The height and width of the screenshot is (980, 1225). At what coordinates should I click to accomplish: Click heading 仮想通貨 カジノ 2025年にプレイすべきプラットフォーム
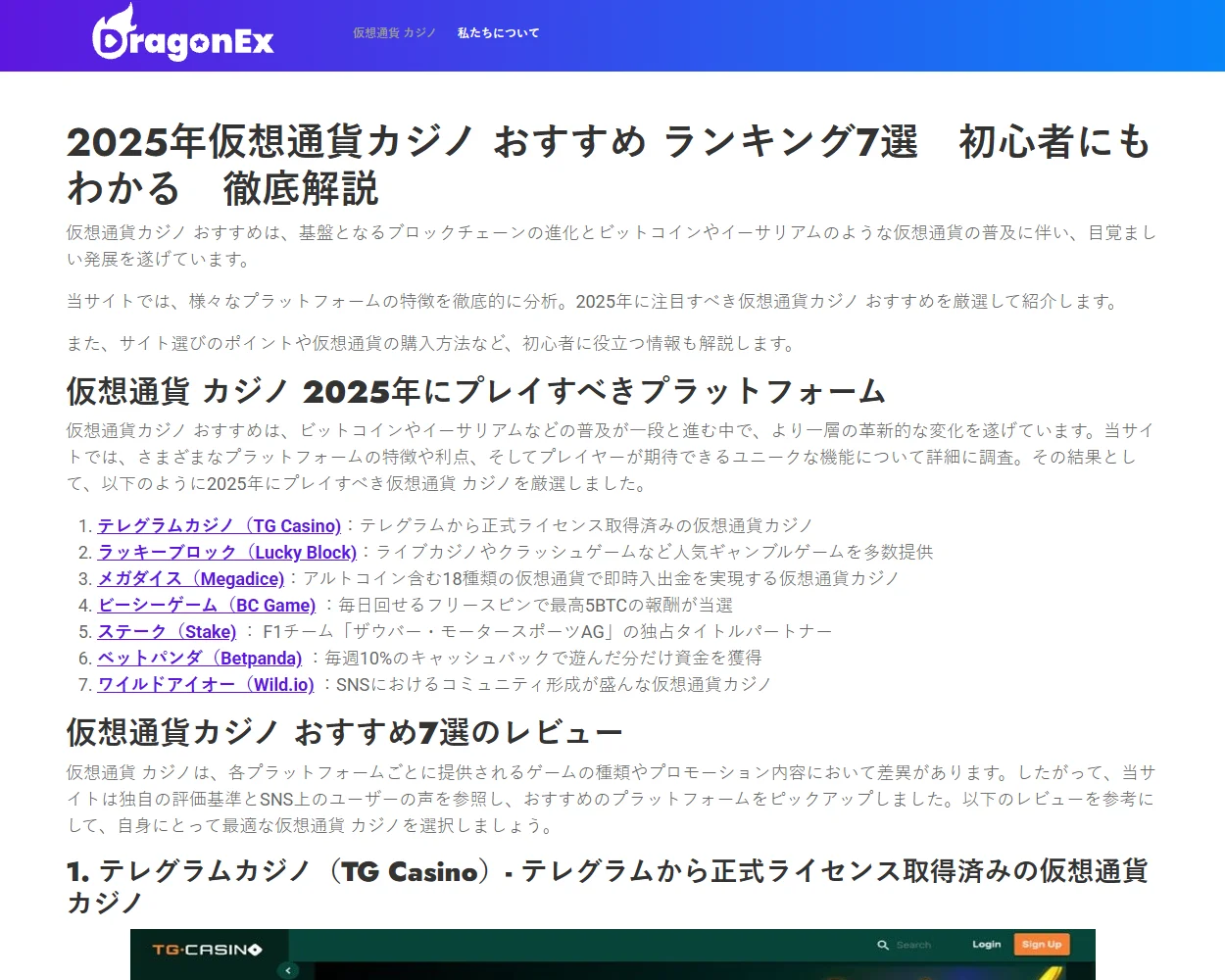click(x=476, y=392)
